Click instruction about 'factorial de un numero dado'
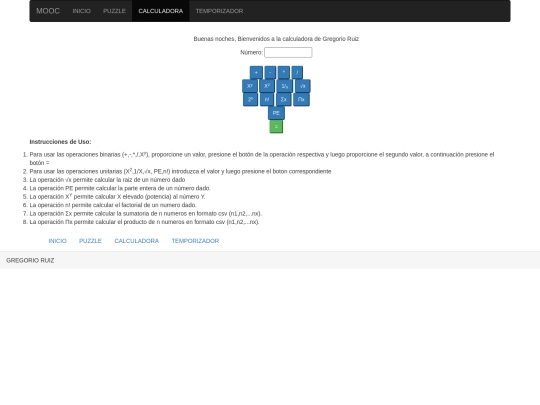Image resolution: width=540 pixels, height=405 pixels. (x=113, y=205)
